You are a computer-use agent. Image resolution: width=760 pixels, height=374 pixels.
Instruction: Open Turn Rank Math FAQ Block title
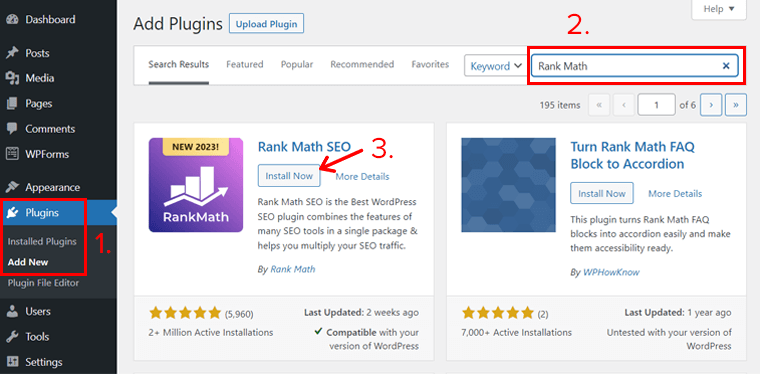633,155
